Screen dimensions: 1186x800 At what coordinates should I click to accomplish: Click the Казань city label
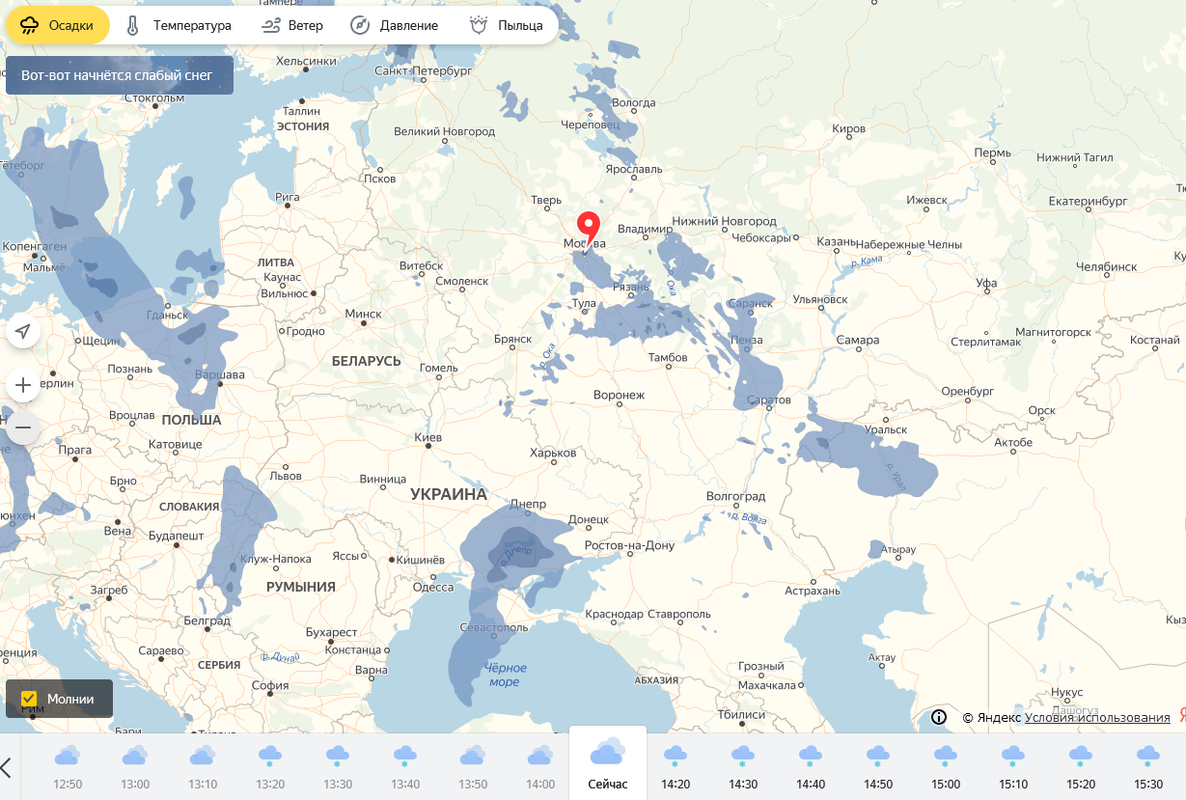(x=836, y=241)
